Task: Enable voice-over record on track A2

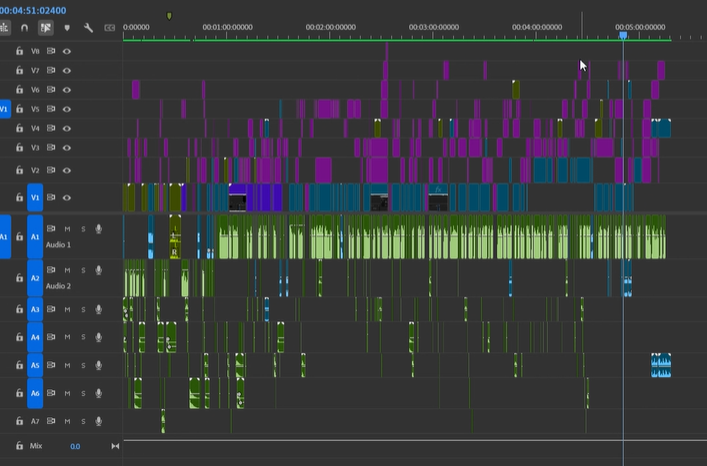Action: click(98, 270)
